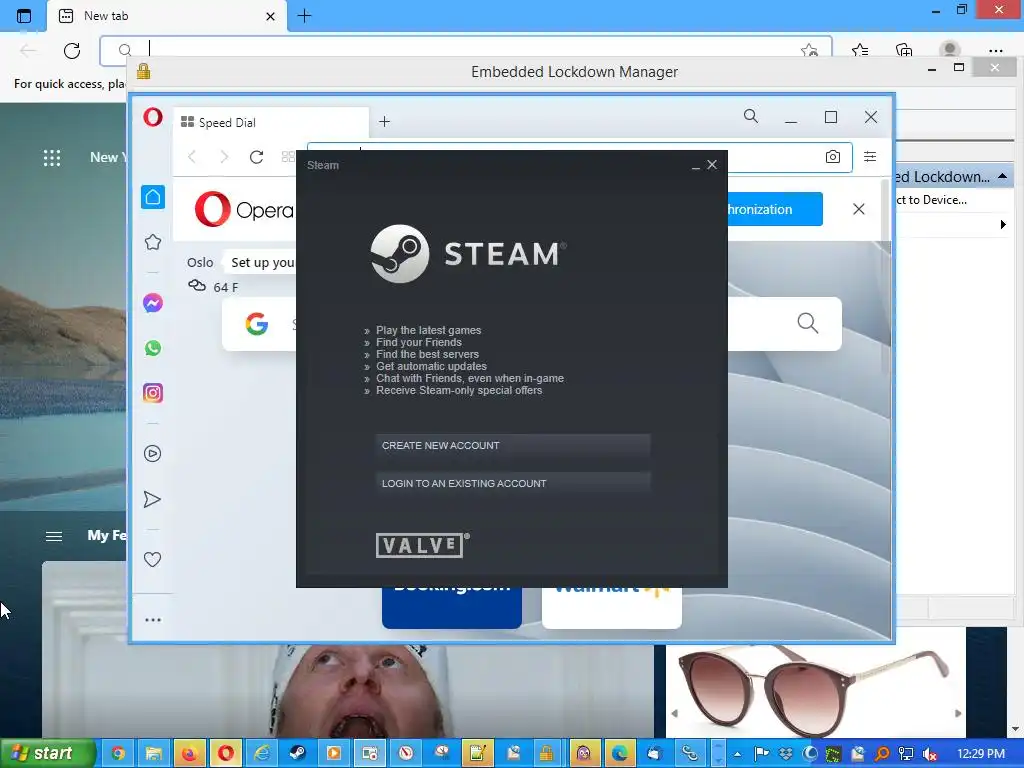Screen dimensions: 1024x768
Task: Click the muted volume tray icon
Action: click(x=929, y=754)
